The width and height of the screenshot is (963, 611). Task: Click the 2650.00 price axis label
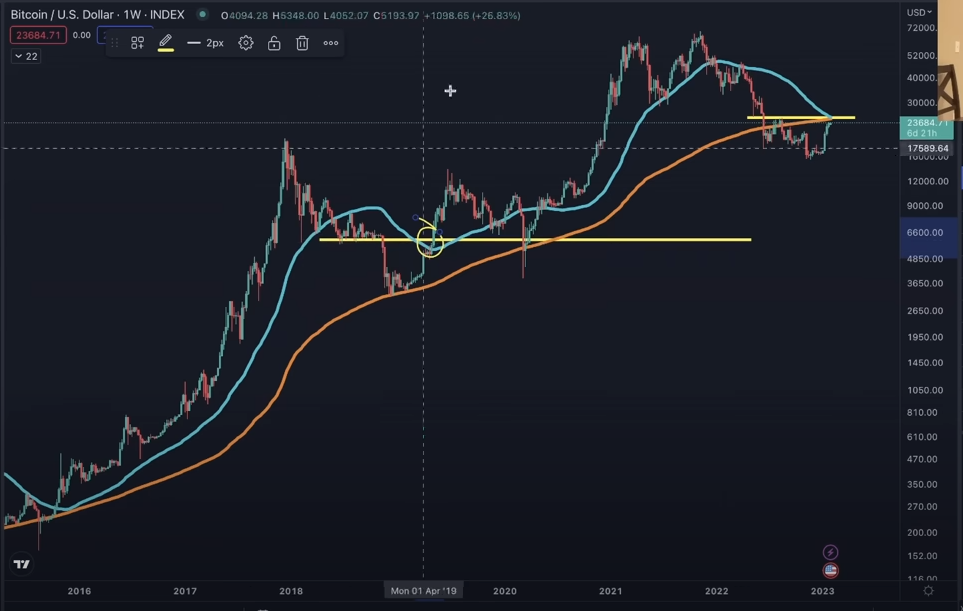tap(925, 311)
